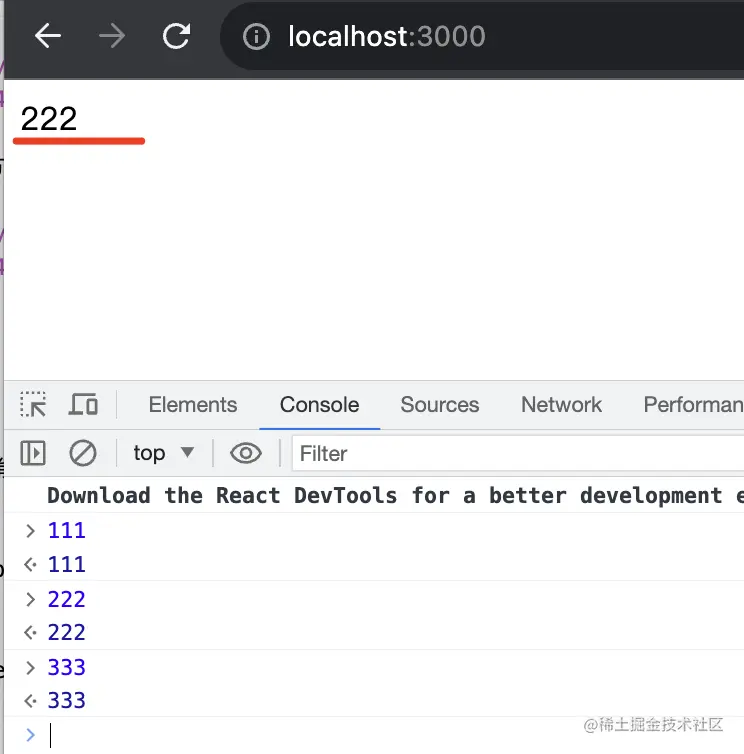Viewport: 744px width, 754px height.
Task: Open the Sources tab
Action: click(x=440, y=404)
